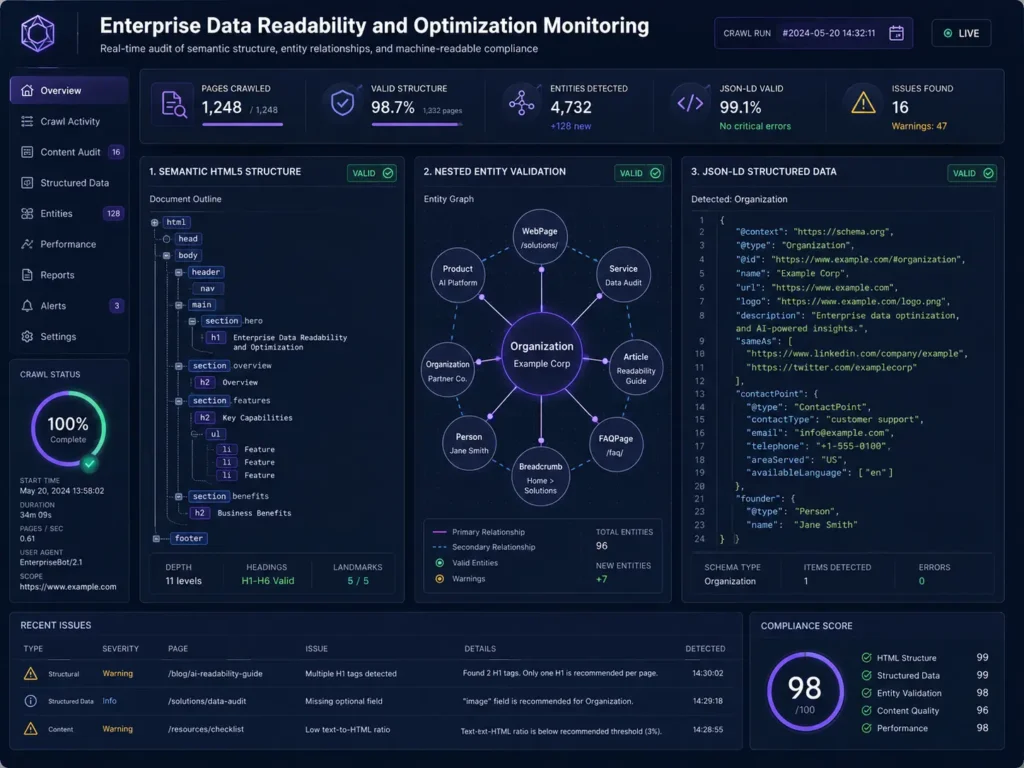Click the Entities Detected network icon
Screen dimensions: 1024x768
521,103
